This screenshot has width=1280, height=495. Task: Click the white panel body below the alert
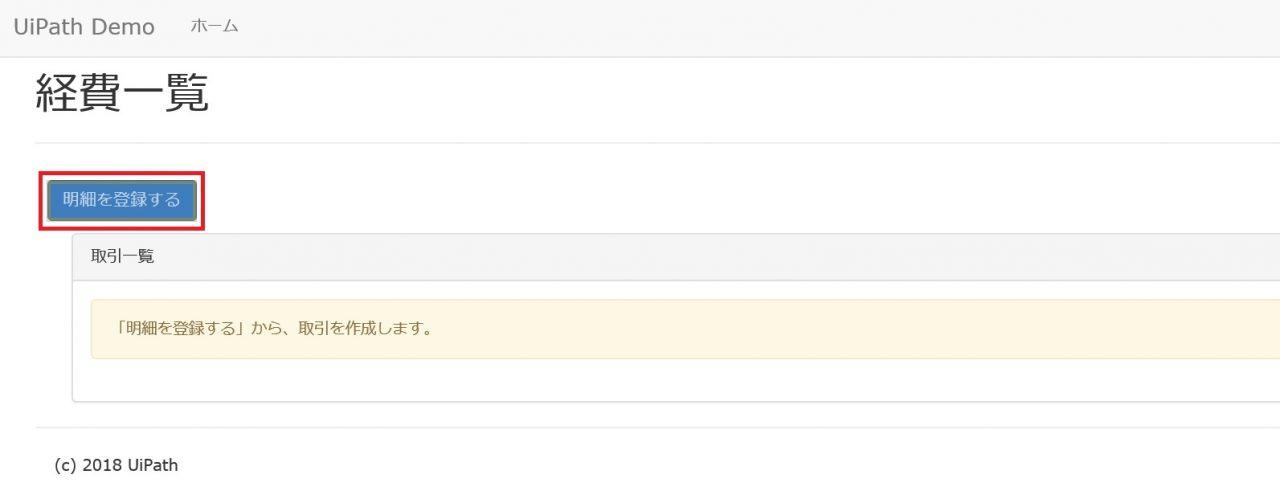pos(676,380)
